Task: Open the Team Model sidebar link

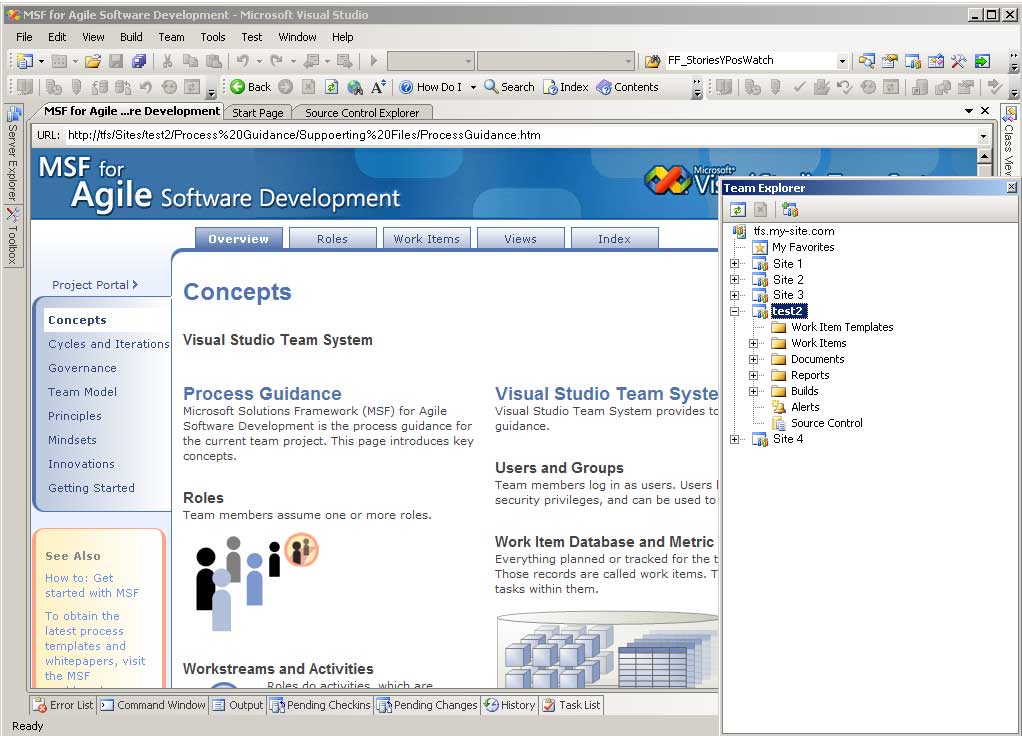Action: pos(82,392)
